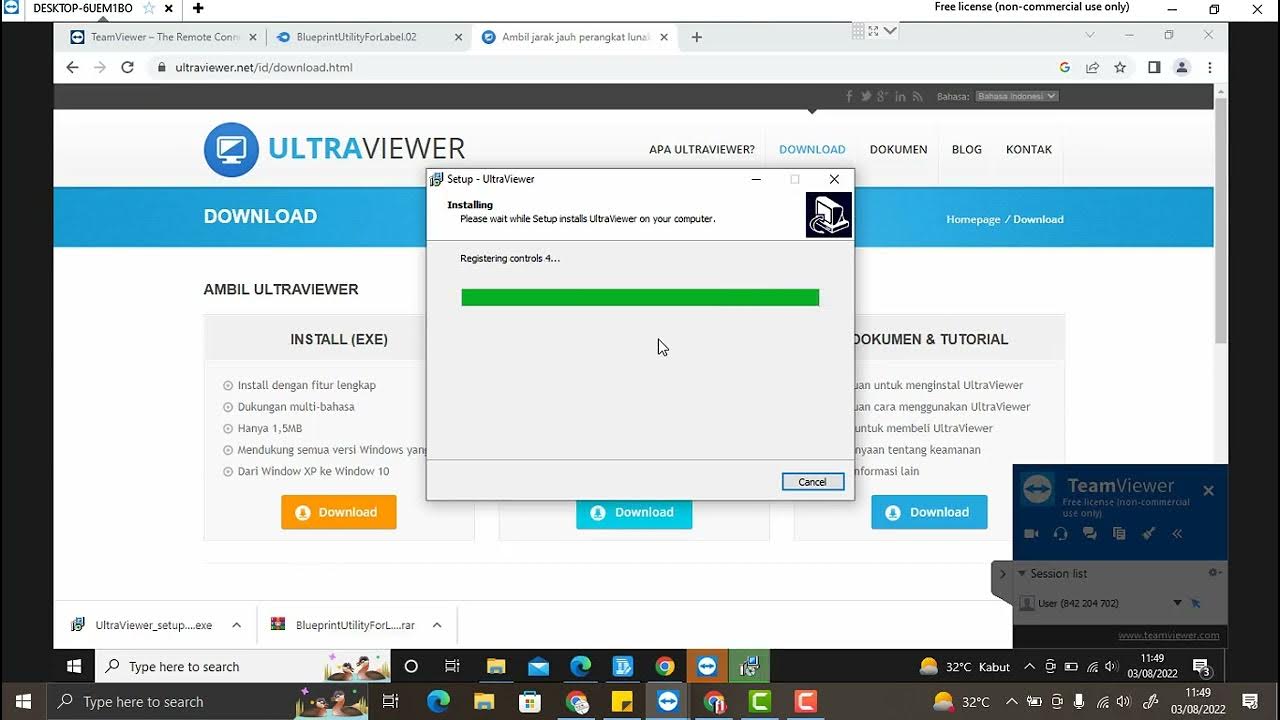Image resolution: width=1280 pixels, height=720 pixels.
Task: Click the TeamViewer panel whiteboard brush icon
Action: coord(1148,534)
